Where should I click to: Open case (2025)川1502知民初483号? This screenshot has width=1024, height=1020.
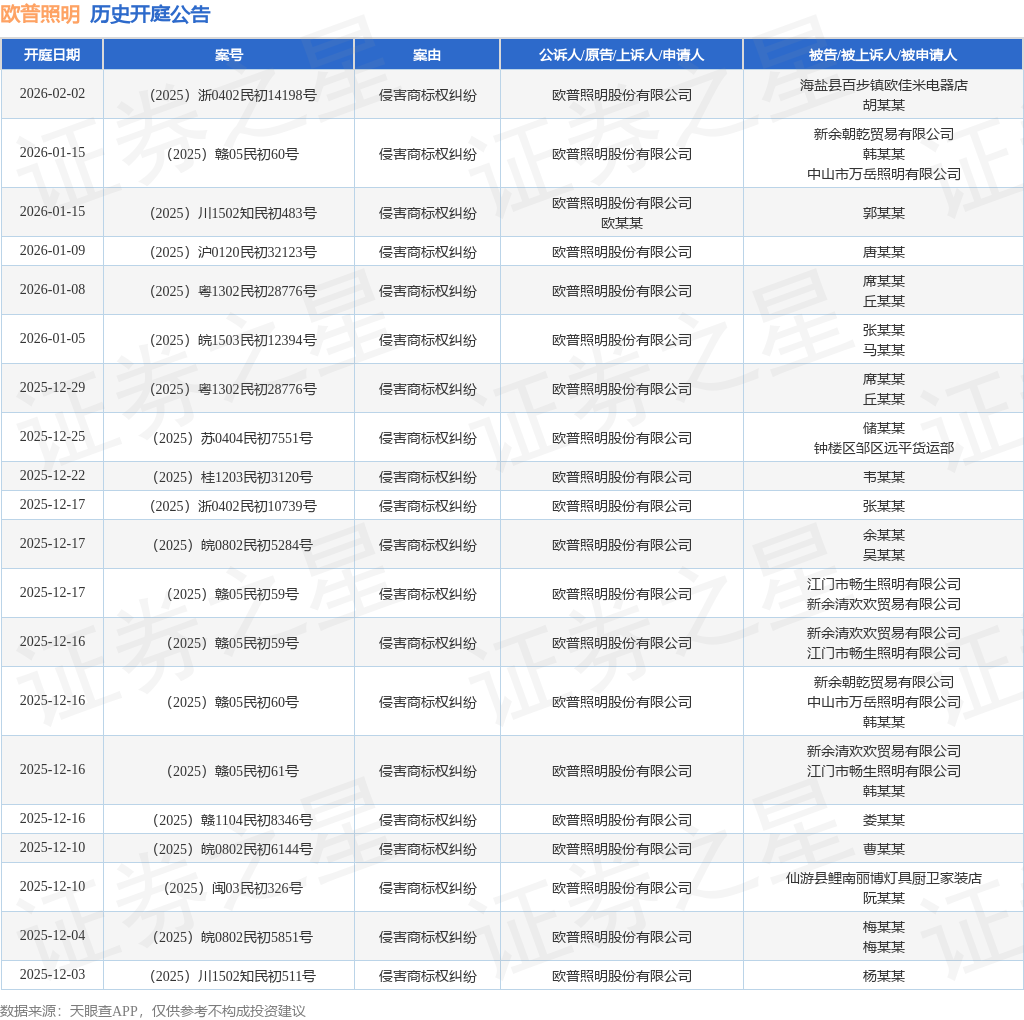pyautogui.click(x=233, y=213)
